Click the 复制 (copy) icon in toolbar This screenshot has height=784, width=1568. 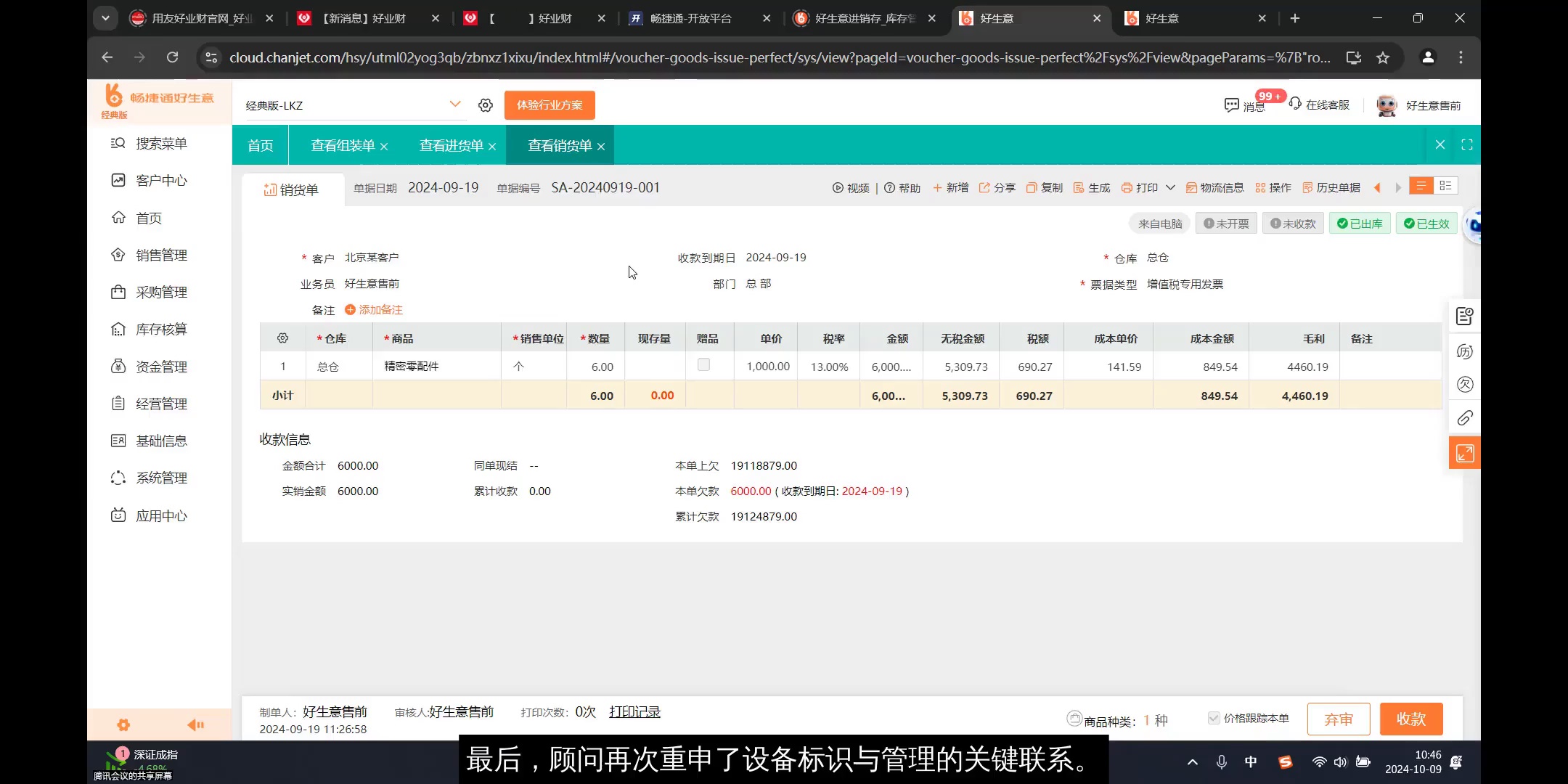[x=1044, y=187]
